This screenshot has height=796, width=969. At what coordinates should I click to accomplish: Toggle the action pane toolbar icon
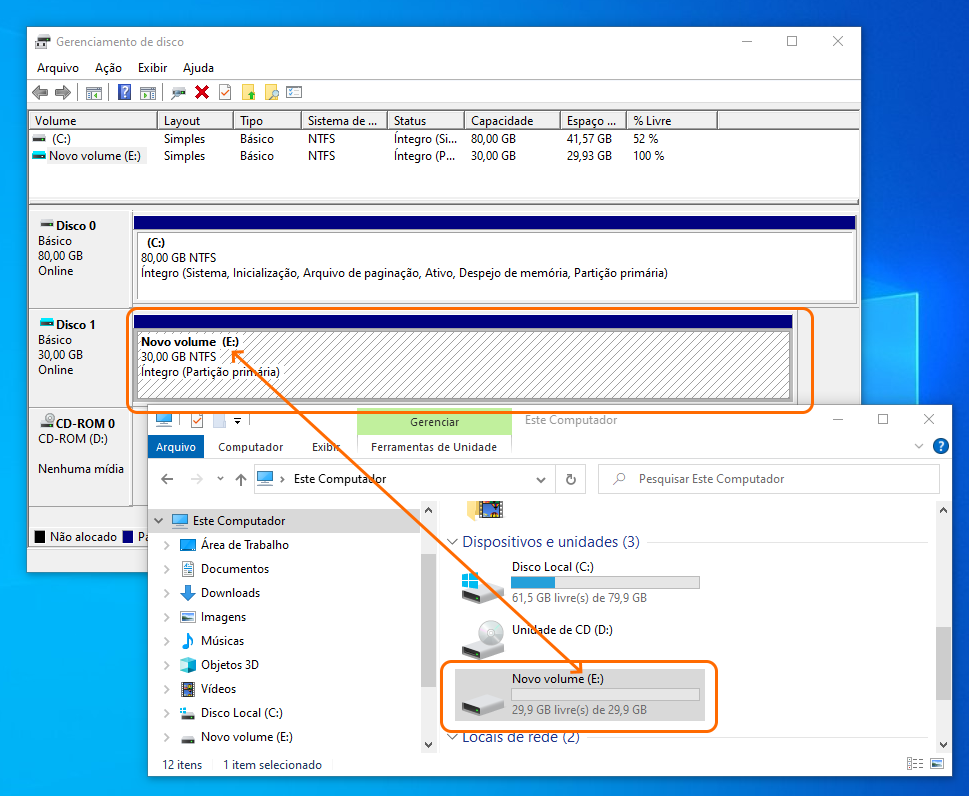click(148, 93)
